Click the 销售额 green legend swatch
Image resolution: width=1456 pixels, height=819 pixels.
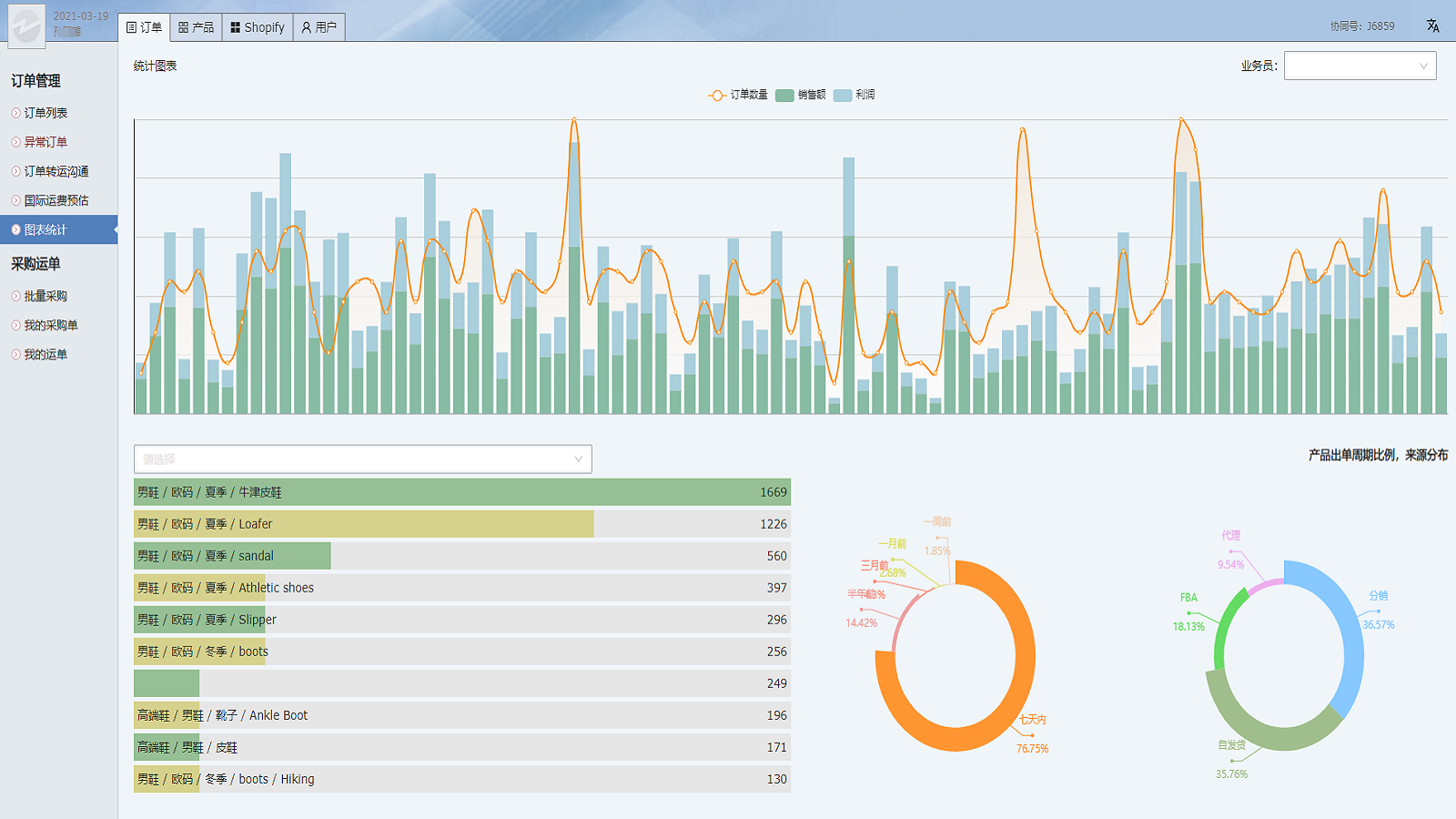pyautogui.click(x=784, y=95)
